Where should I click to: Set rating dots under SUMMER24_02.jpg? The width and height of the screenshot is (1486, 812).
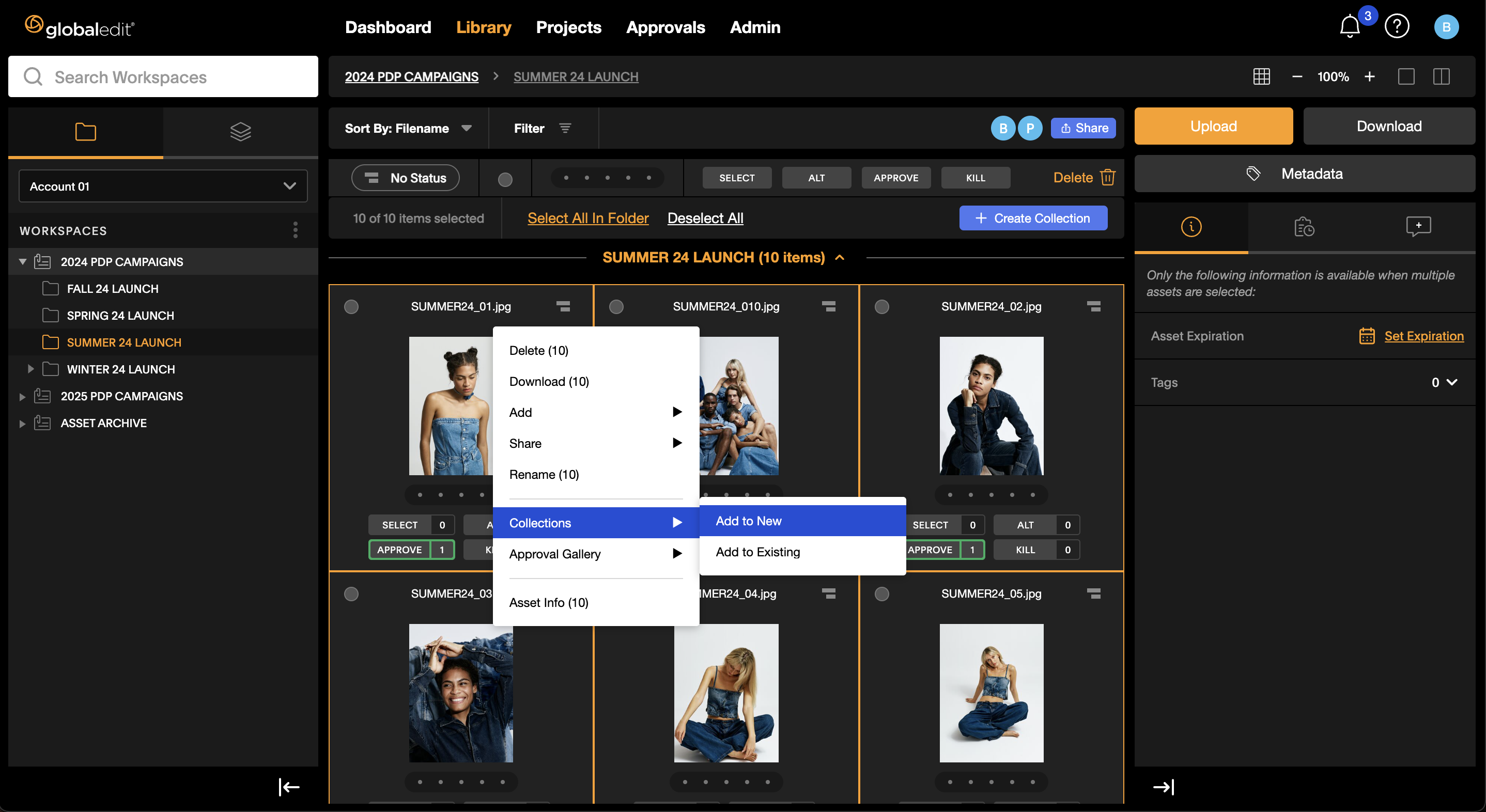coord(991,495)
